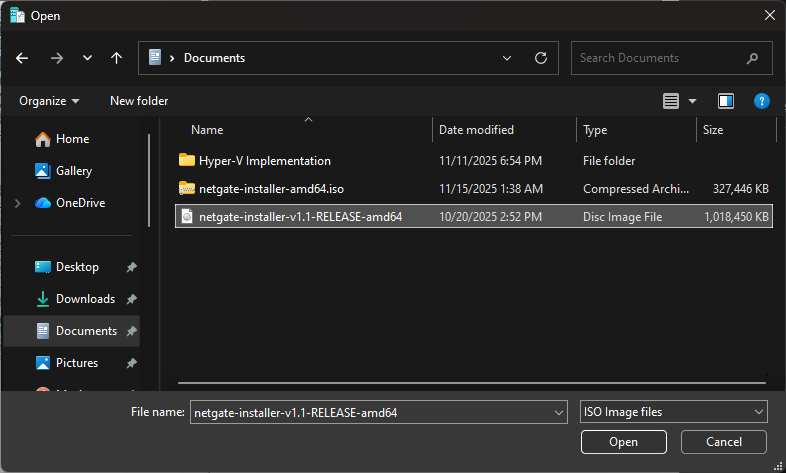786x473 pixels.
Task: Open Gallery in the navigation pane
Action: point(74,171)
